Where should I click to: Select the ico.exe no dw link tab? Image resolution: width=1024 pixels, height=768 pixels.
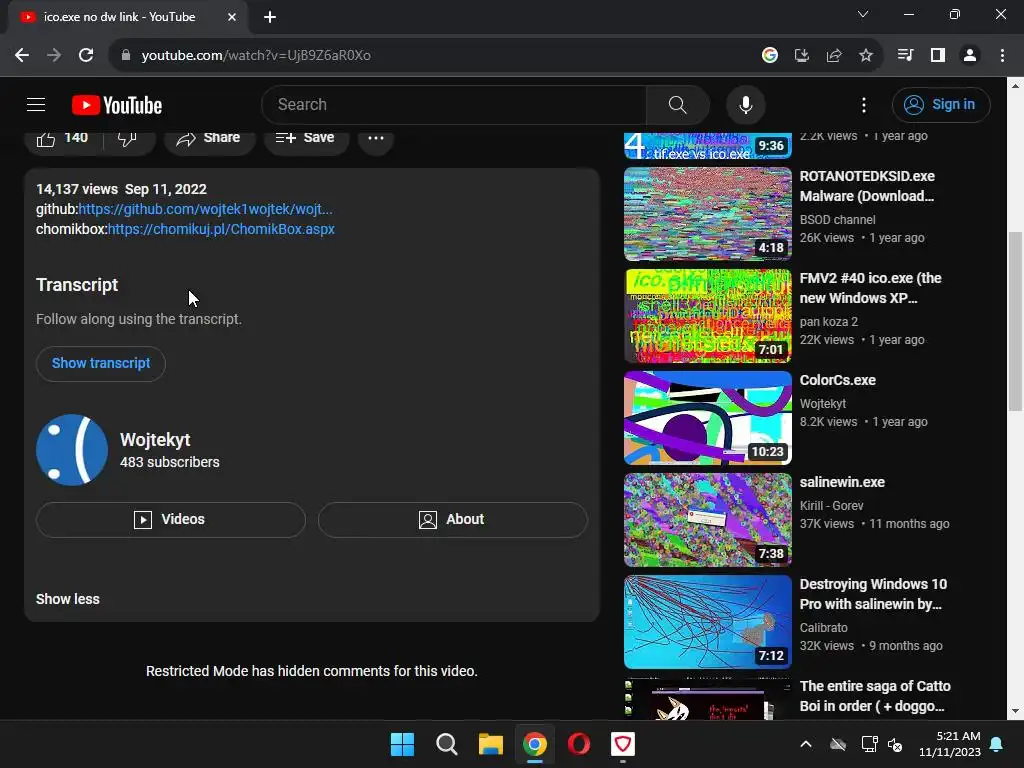pyautogui.click(x=119, y=17)
